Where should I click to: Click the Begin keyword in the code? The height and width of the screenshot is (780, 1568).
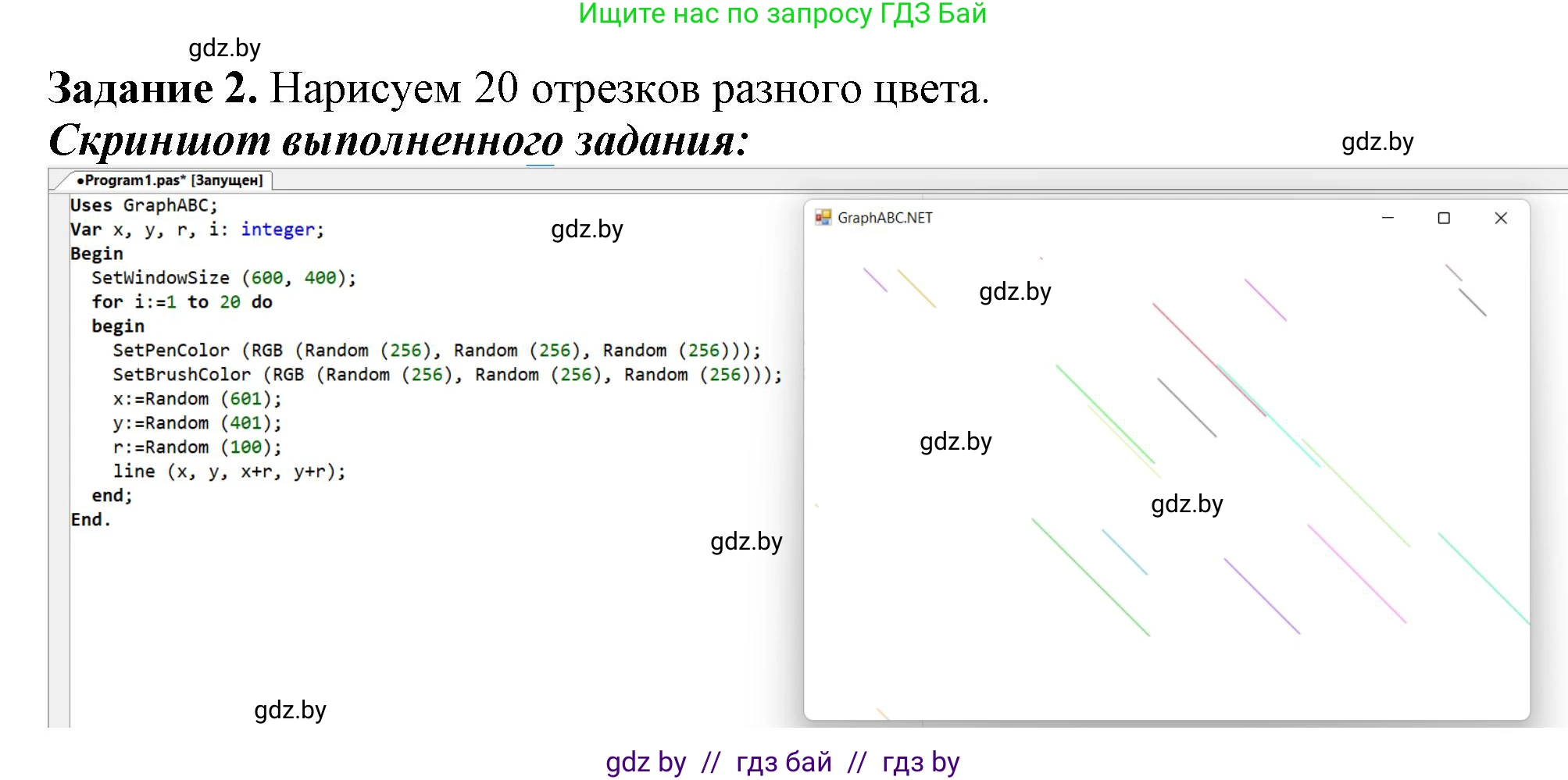coord(95,252)
